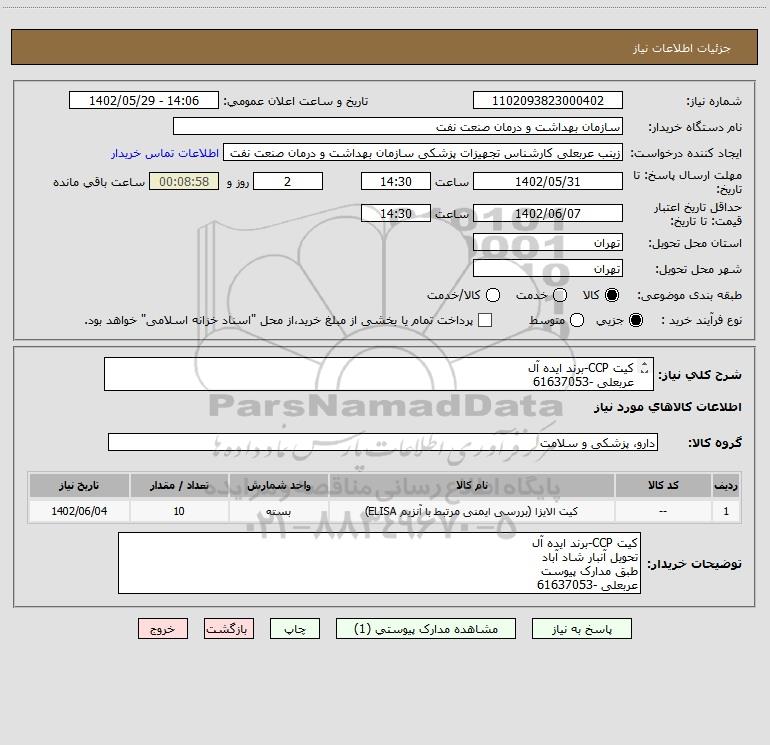Click the توضیحات خریدار text area
770x745 pixels.
coord(379,563)
